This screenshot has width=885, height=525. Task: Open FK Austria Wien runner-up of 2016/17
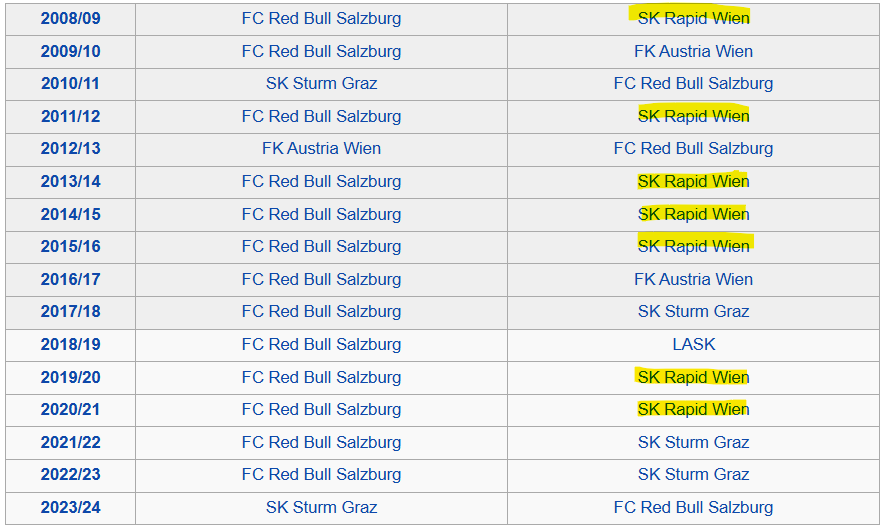[693, 279]
